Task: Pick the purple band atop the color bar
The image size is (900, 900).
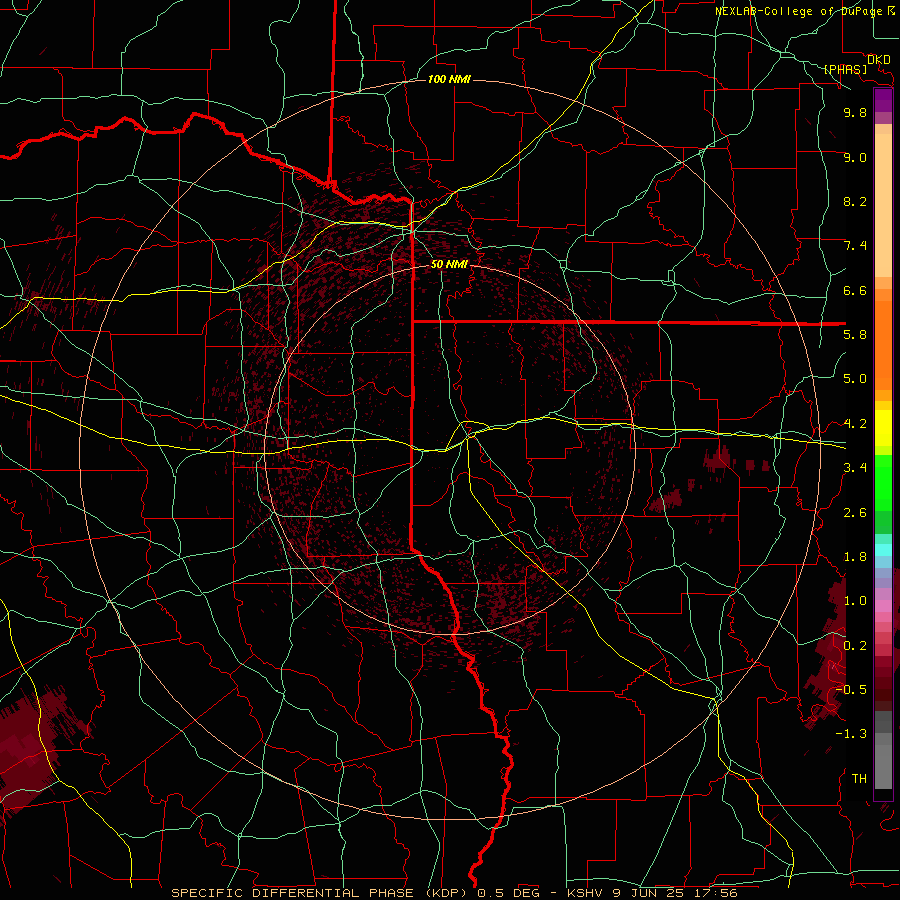Action: 883,100
